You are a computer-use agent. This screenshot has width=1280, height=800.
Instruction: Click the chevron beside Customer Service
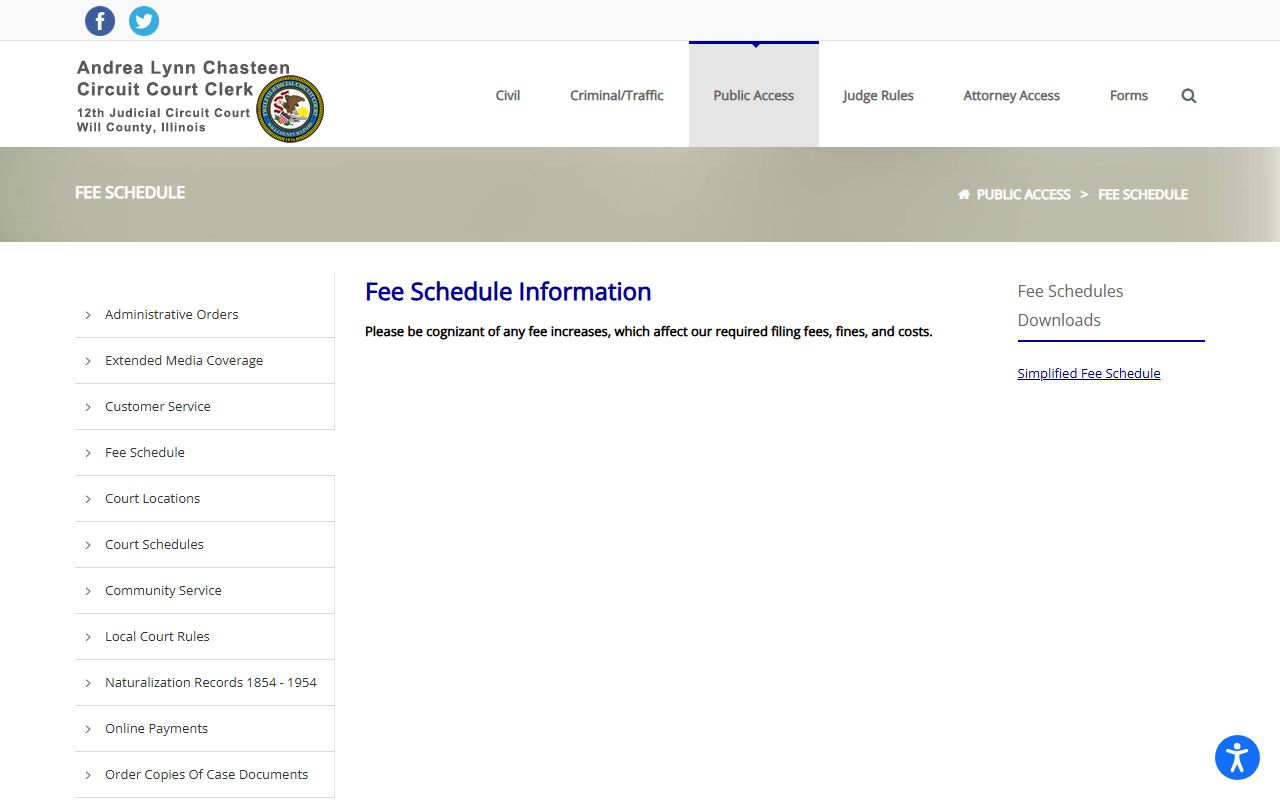coord(88,407)
